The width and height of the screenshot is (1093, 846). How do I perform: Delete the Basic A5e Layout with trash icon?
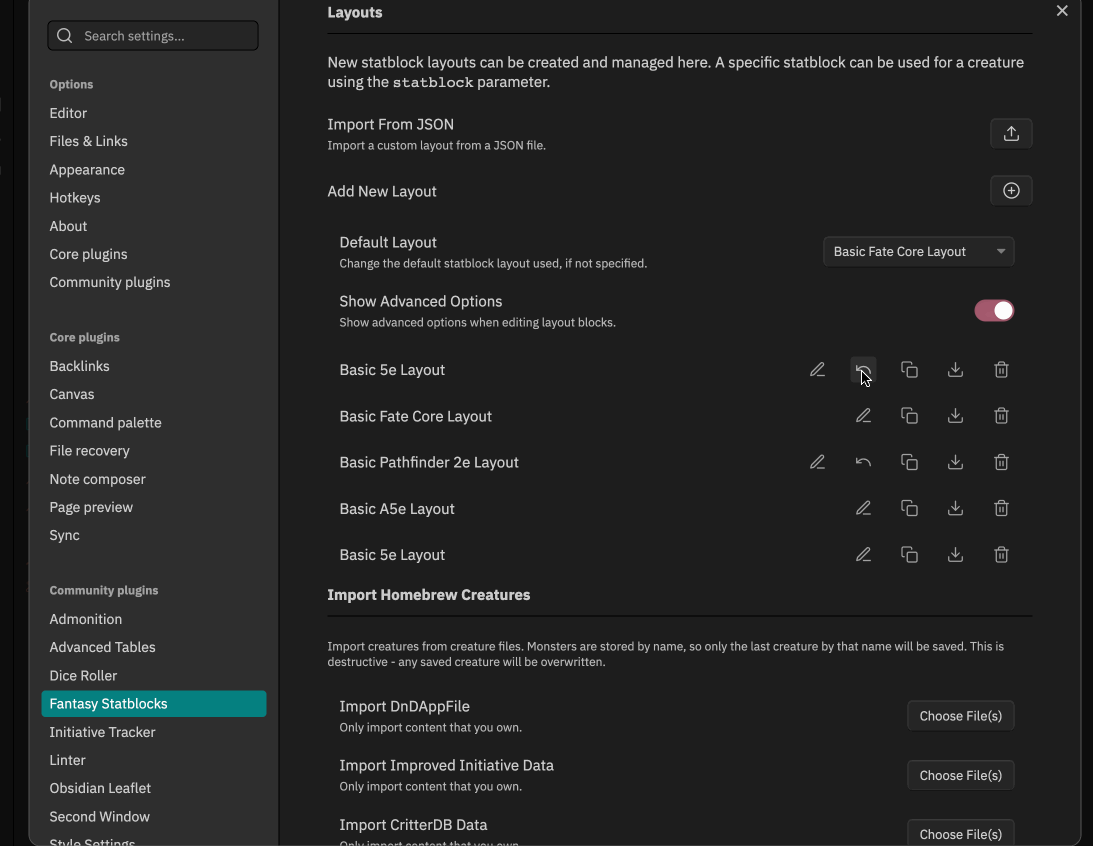(1001, 508)
